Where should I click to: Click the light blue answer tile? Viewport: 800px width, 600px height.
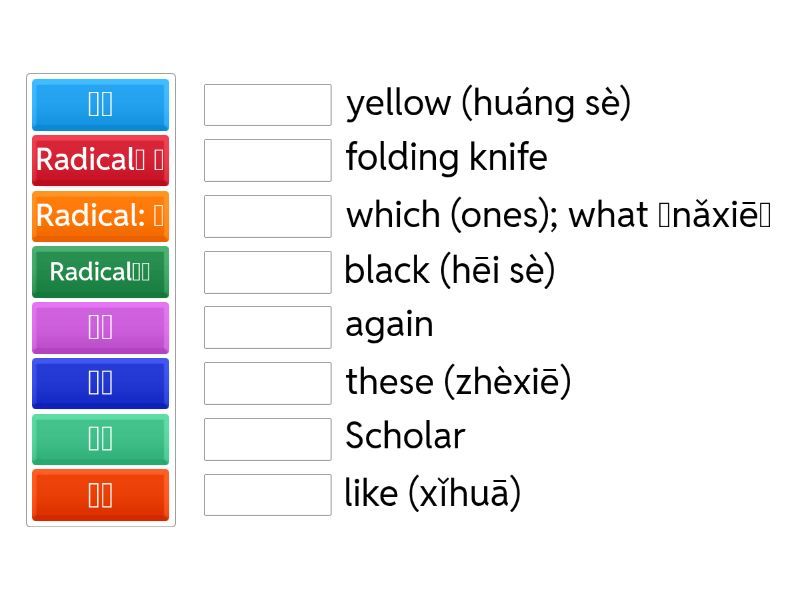point(100,104)
